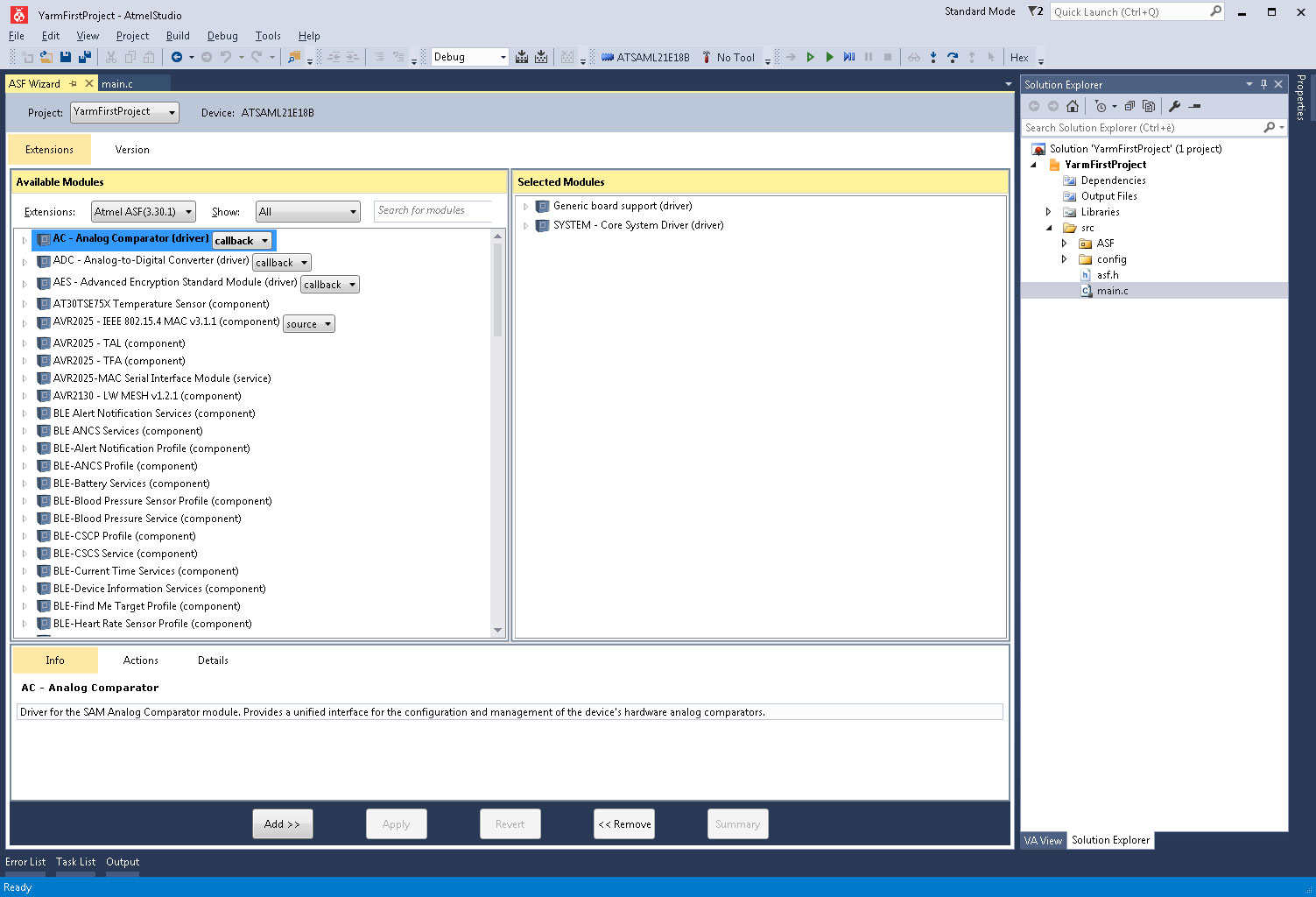Viewport: 1316px width, 897px height.
Task: Select asf.h in Solution Explorer
Action: [x=1108, y=275]
